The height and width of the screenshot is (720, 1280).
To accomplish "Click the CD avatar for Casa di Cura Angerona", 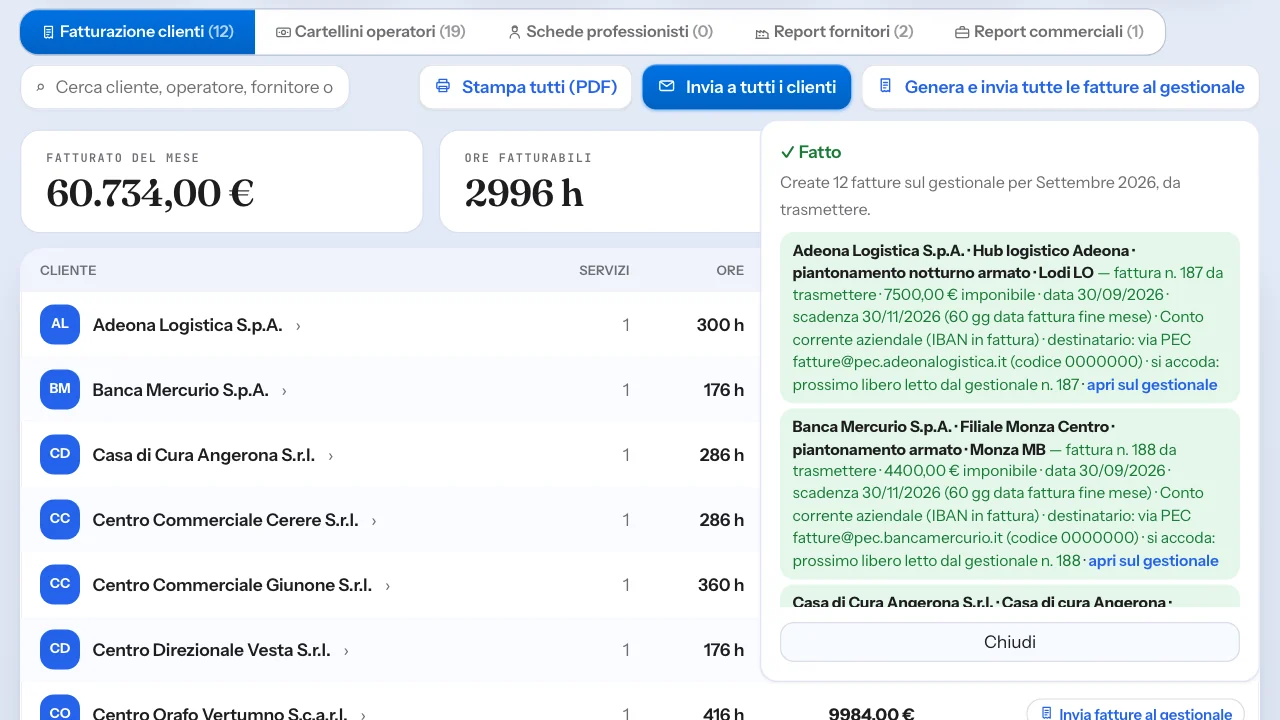I will [x=60, y=455].
